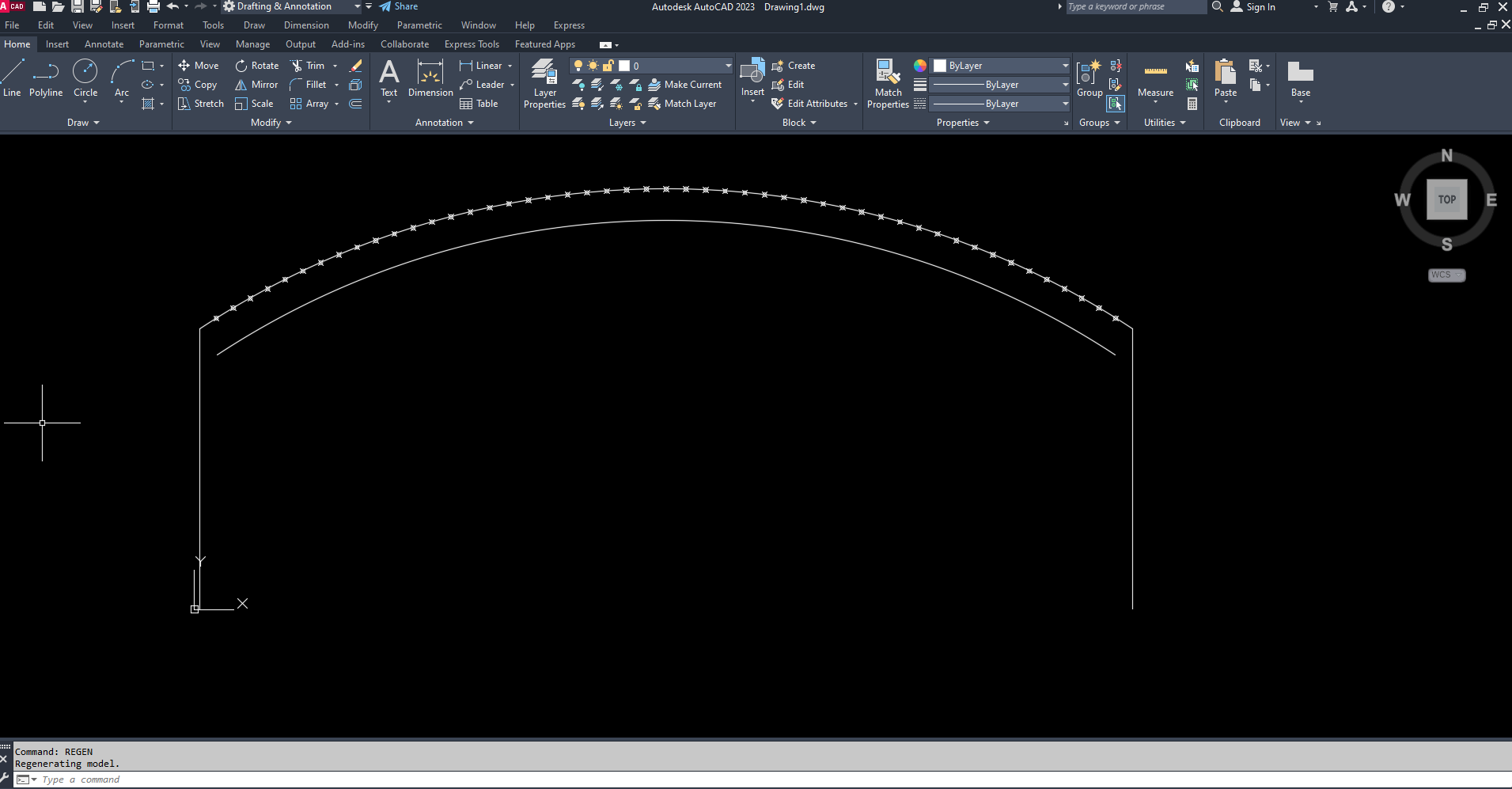Activate the Mirror command
This screenshot has width=1512, height=789.
[256, 85]
